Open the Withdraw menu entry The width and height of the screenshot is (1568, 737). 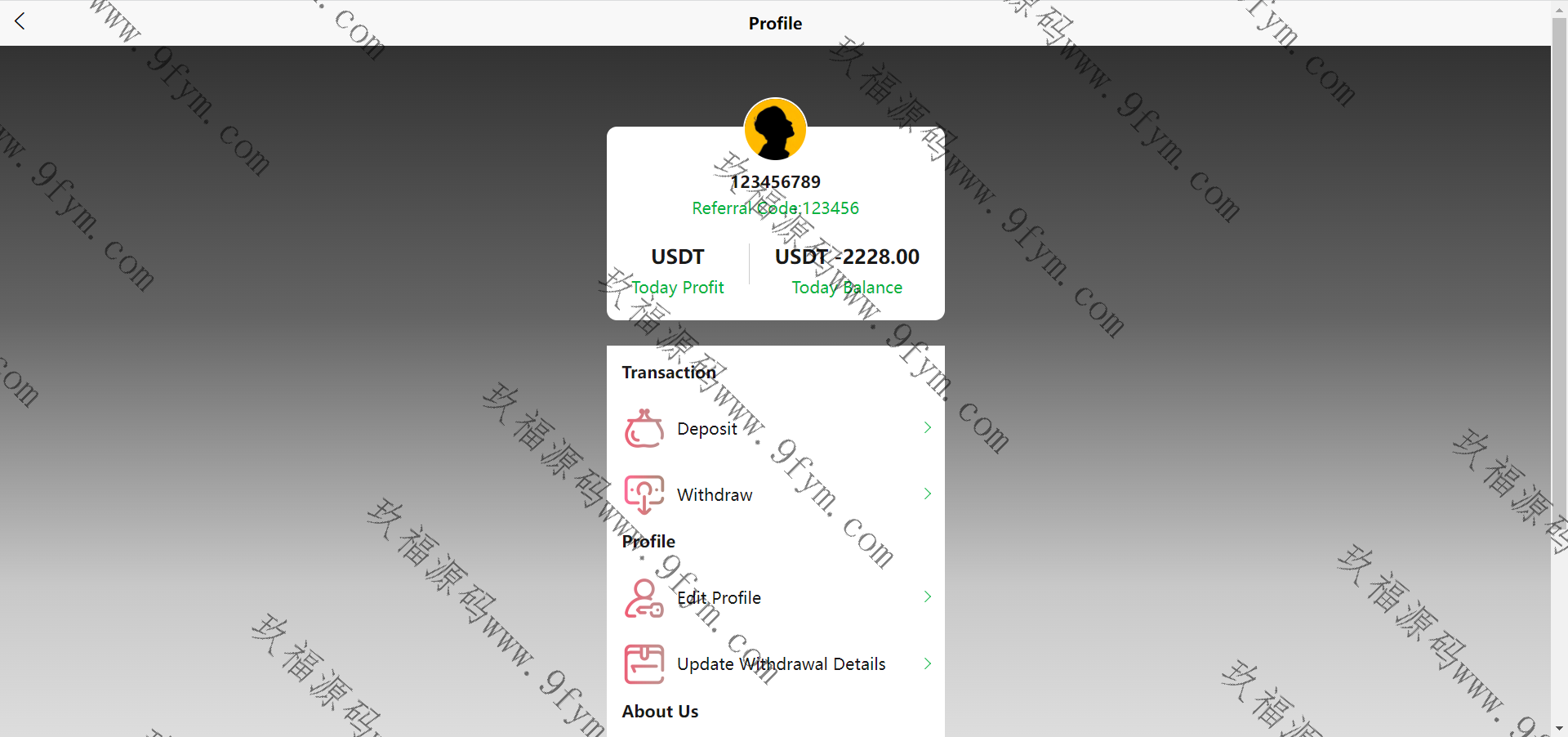(x=776, y=494)
